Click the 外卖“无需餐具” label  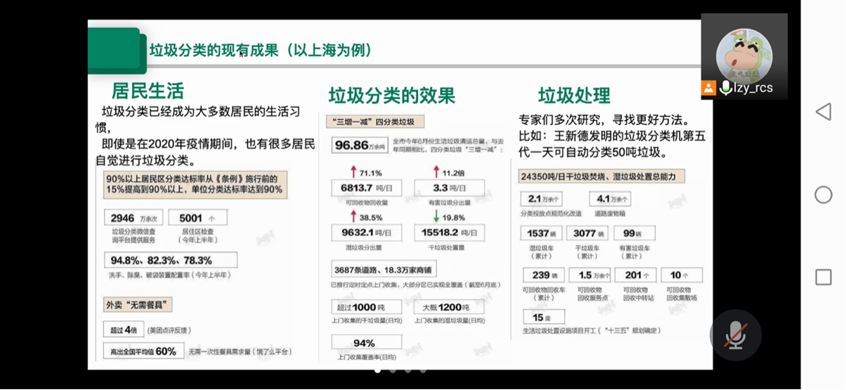(138, 305)
